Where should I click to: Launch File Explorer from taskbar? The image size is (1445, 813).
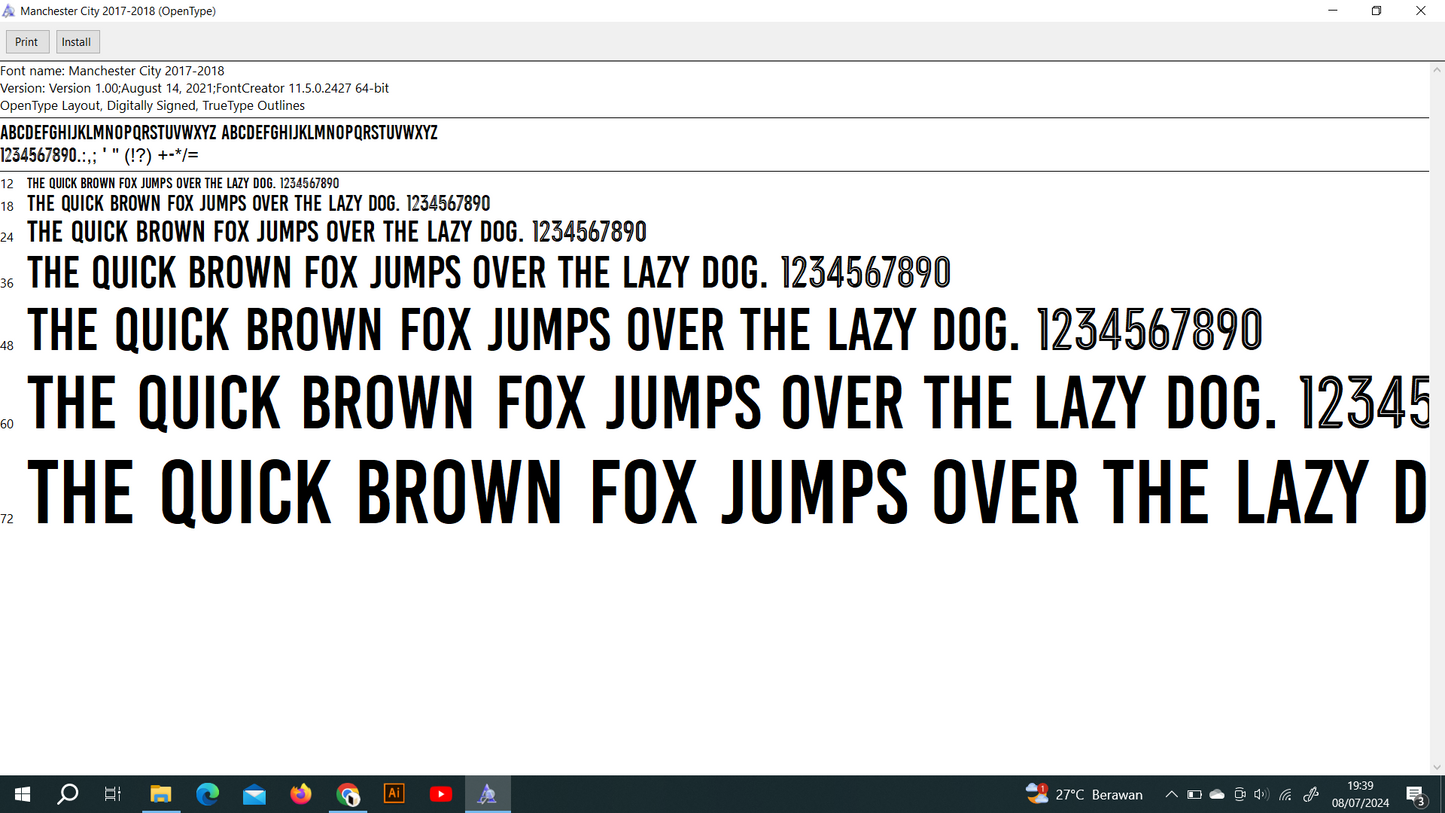coord(160,794)
